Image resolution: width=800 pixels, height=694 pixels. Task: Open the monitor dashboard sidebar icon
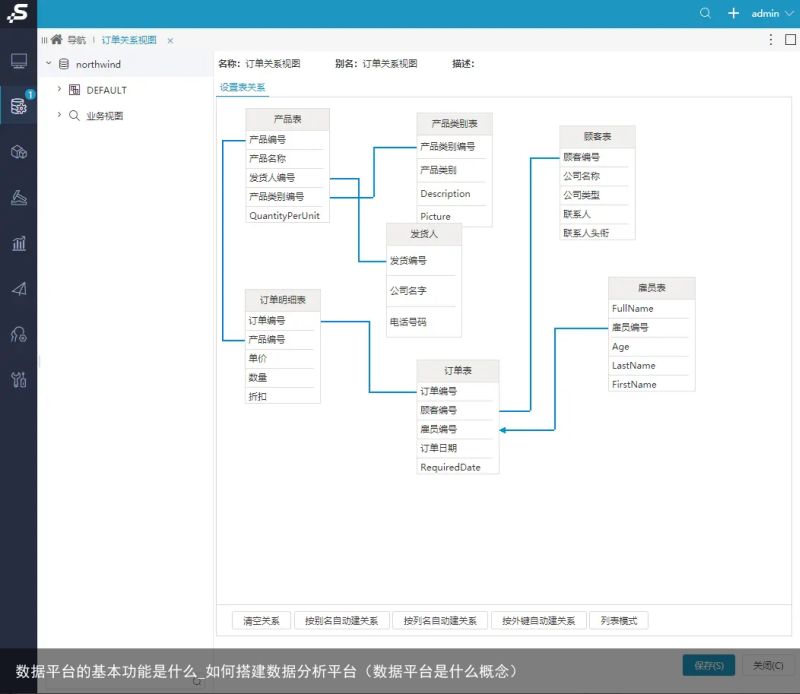coord(19,61)
